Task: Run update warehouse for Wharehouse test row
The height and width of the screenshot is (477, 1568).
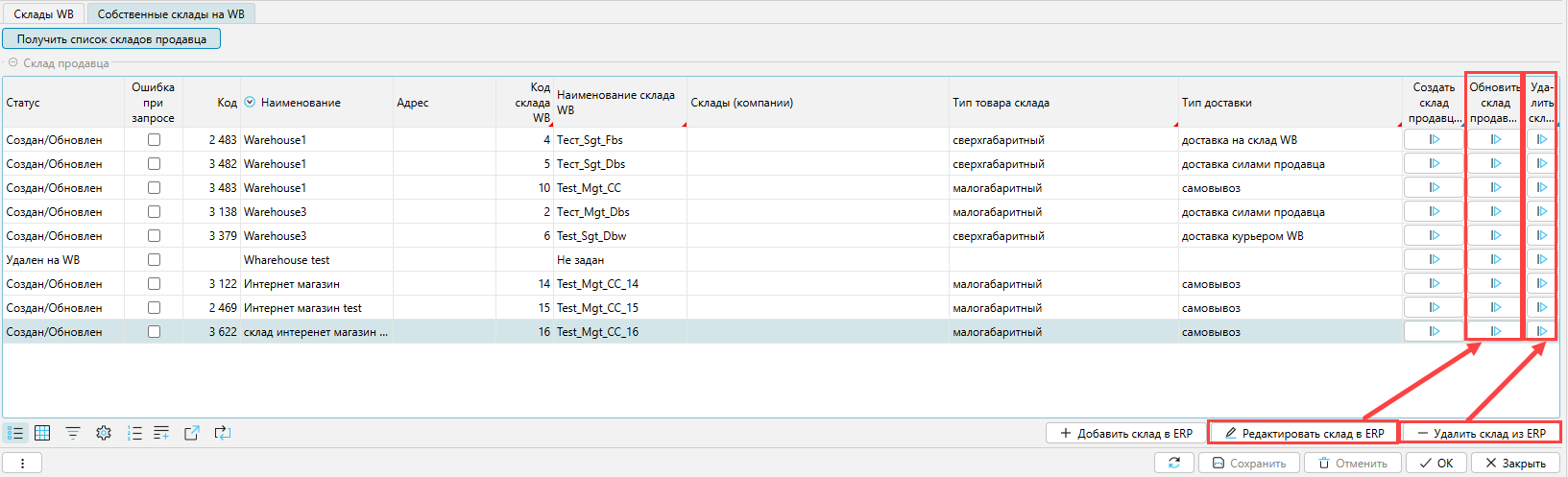Action: (1495, 259)
